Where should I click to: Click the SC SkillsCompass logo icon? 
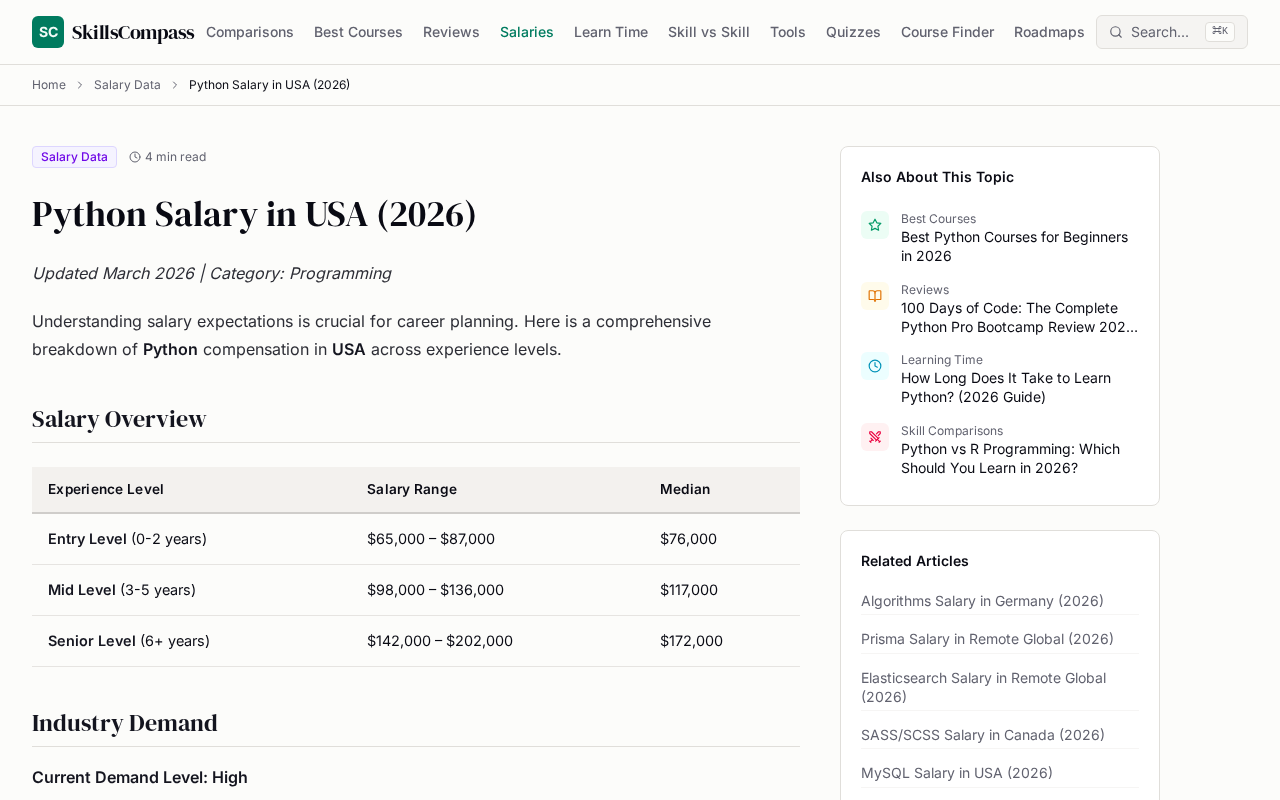[x=48, y=32]
